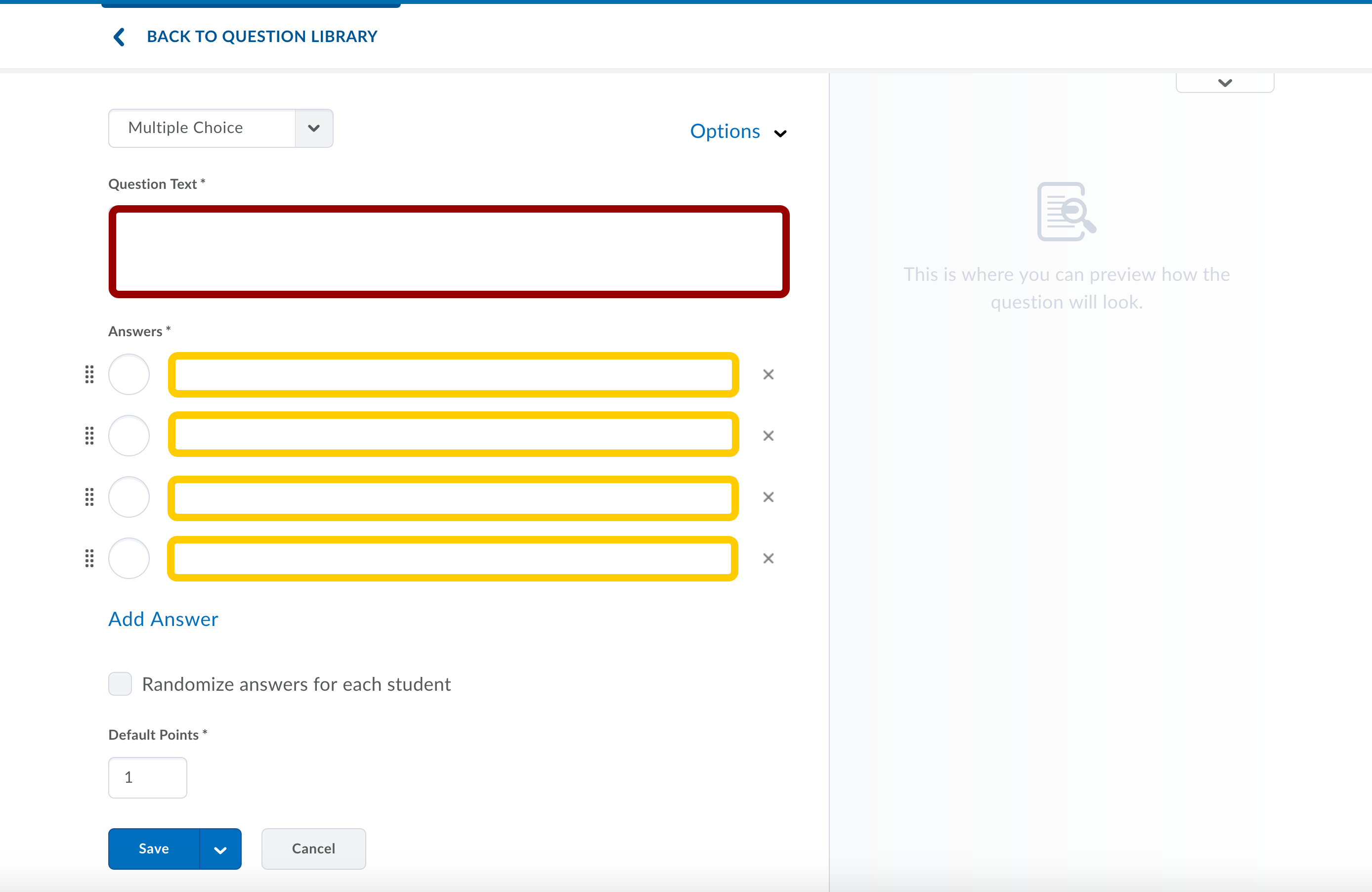Enable Randomize answers for each student

(x=120, y=684)
